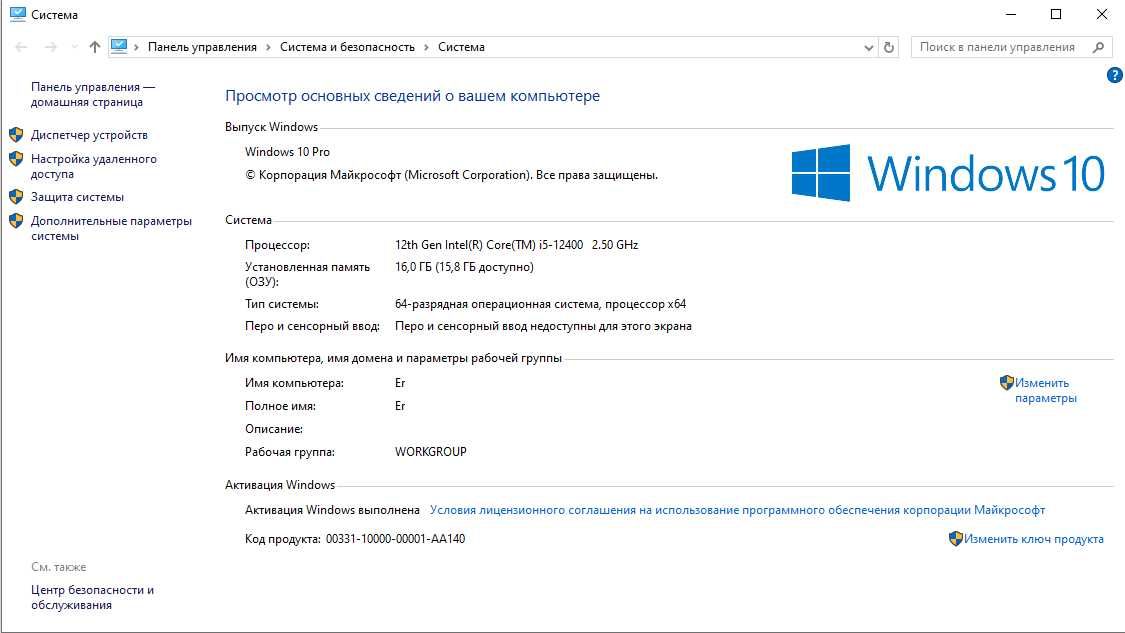Click the 64-разрядная операционная система value
Viewport: 1125px width, 633px height.
tap(540, 304)
